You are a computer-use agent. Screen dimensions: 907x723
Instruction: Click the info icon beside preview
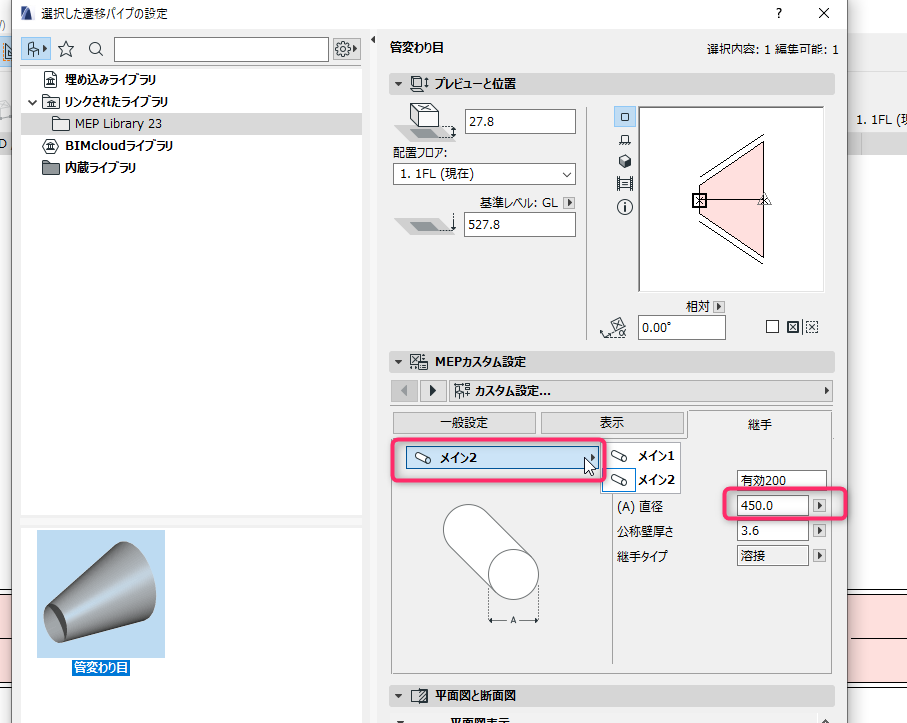625,207
